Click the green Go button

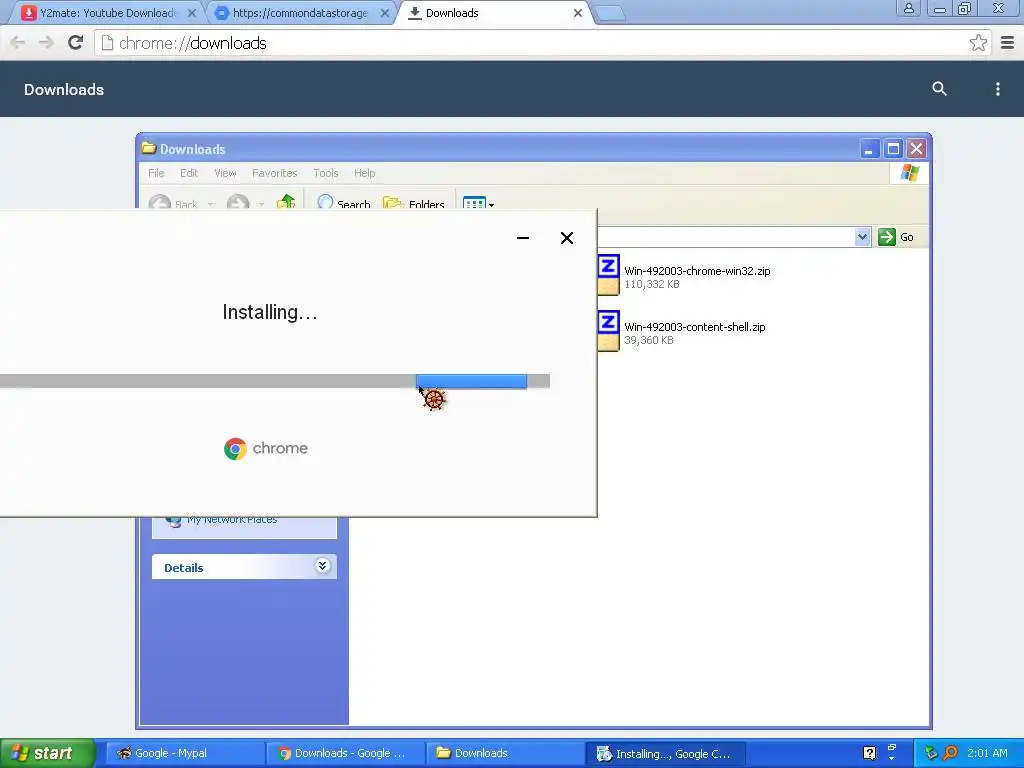click(896, 237)
